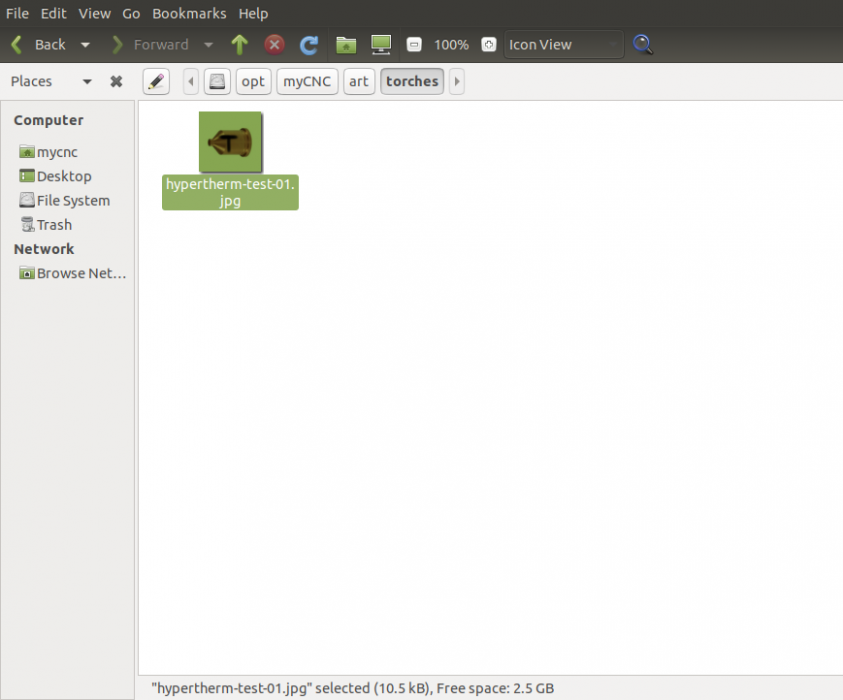The height and width of the screenshot is (700, 843).
Task: Open the hypertherm-test-01.jpg thumbnail
Action: click(x=229, y=142)
